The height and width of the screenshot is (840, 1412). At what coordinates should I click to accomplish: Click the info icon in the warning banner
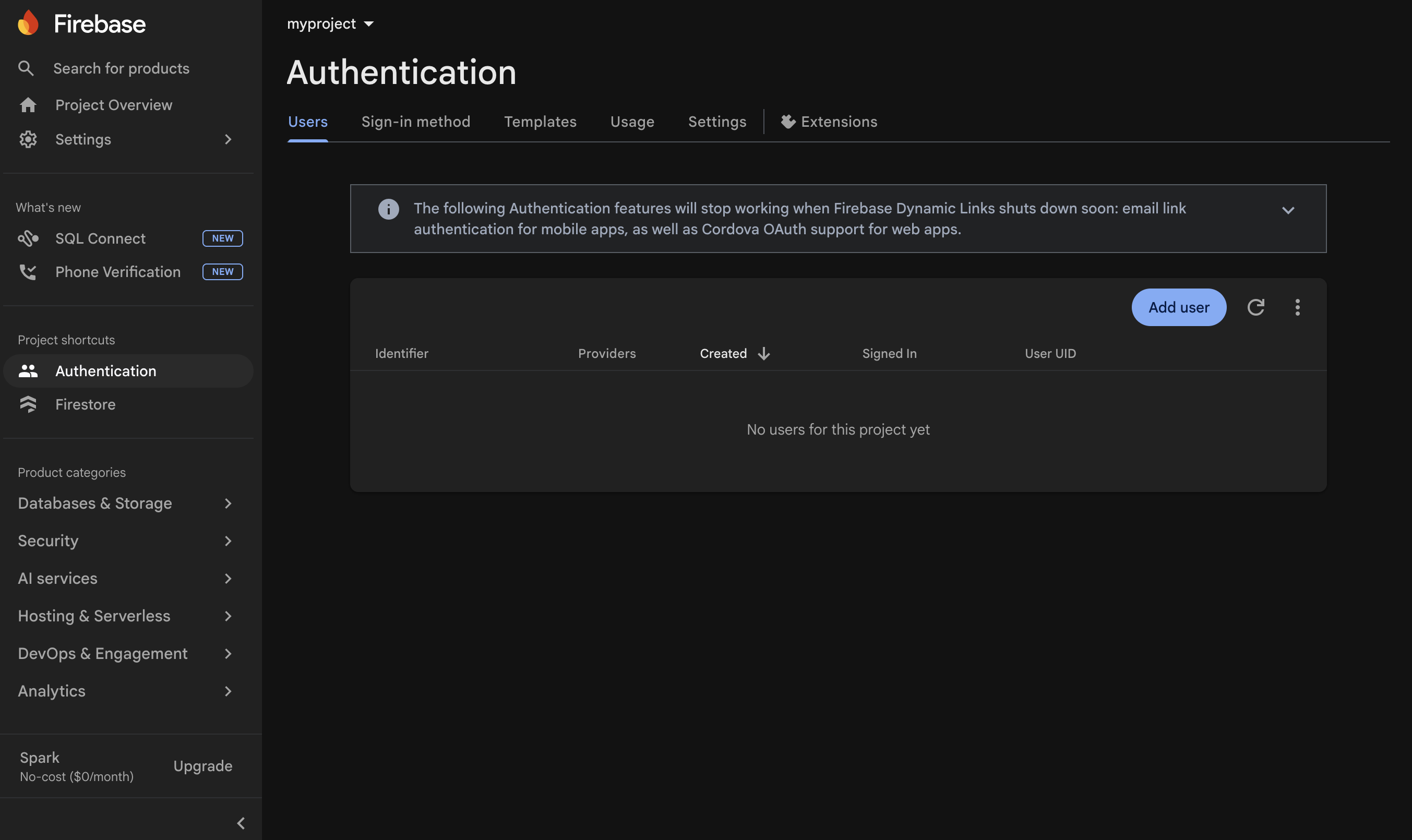click(388, 209)
